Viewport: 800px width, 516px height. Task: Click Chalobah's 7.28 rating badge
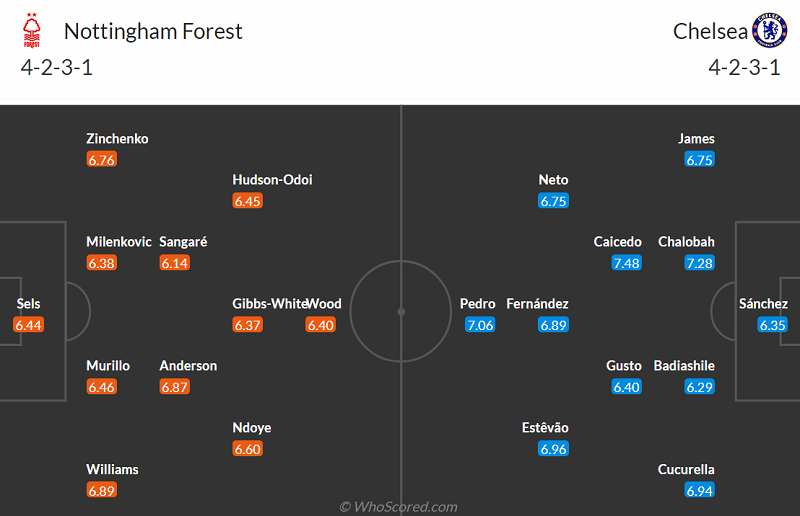tap(700, 263)
